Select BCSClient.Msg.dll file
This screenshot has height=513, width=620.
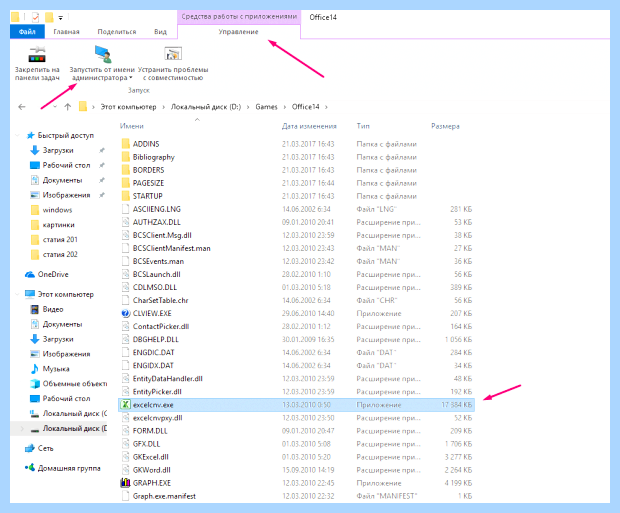[x=162, y=235]
